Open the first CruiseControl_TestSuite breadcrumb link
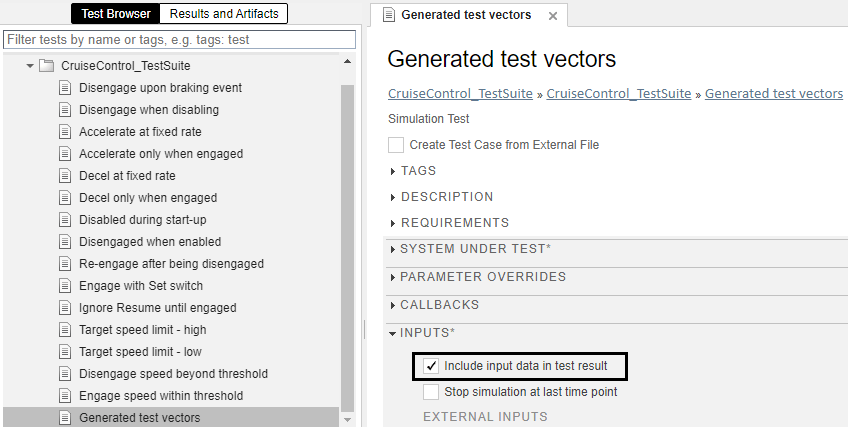Image resolution: width=848 pixels, height=427 pixels. pos(460,94)
